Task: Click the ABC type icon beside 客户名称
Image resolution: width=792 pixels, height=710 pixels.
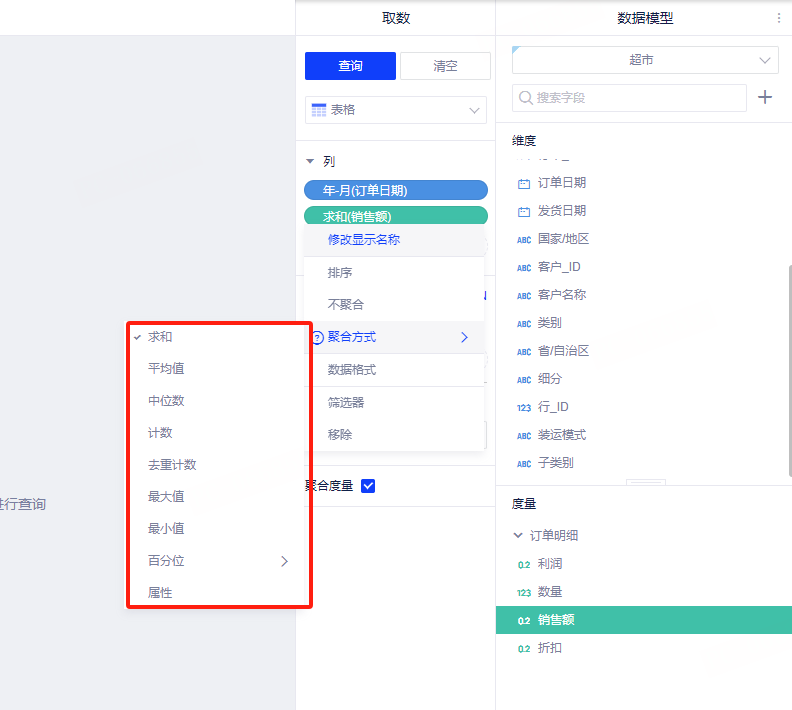Action: pos(524,296)
